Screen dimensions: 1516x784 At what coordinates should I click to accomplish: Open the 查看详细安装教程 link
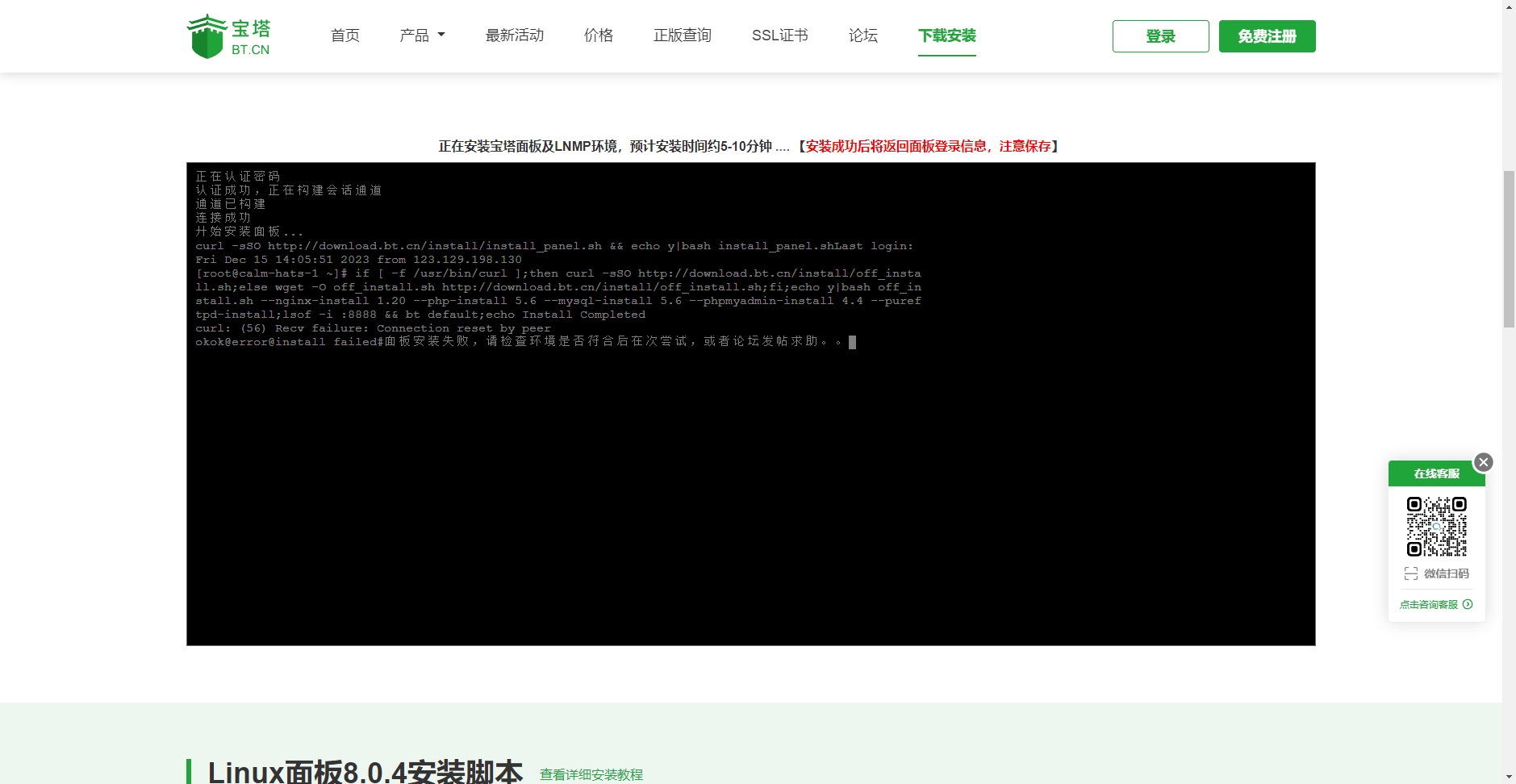(x=591, y=774)
